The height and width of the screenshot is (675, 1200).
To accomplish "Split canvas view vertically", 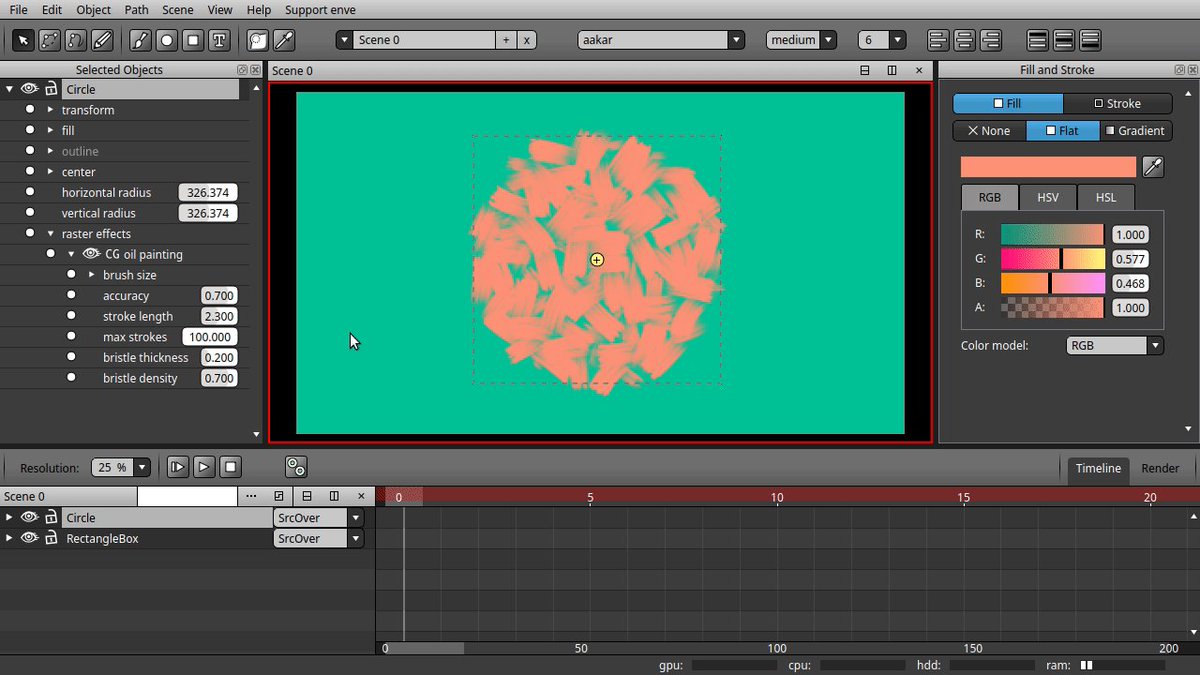I will [892, 71].
